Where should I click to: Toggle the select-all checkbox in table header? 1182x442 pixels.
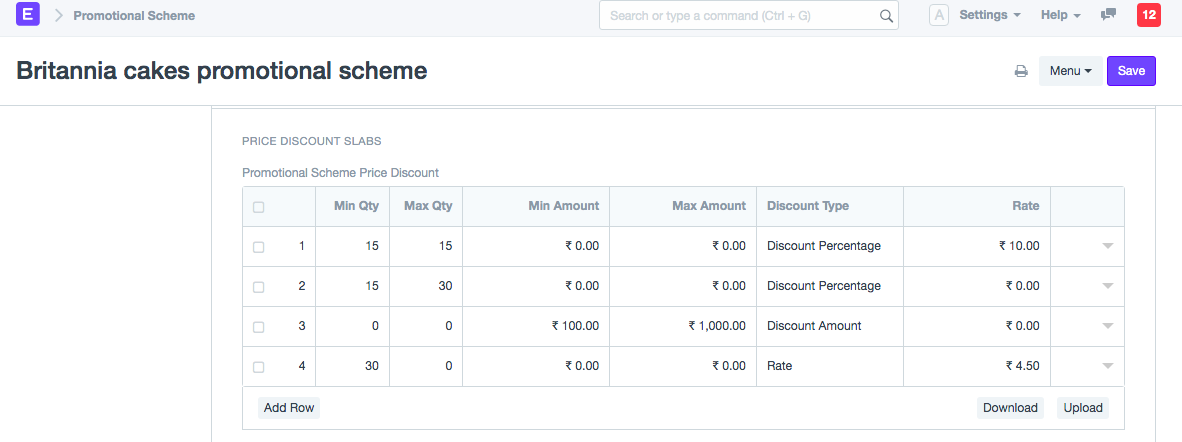point(259,207)
